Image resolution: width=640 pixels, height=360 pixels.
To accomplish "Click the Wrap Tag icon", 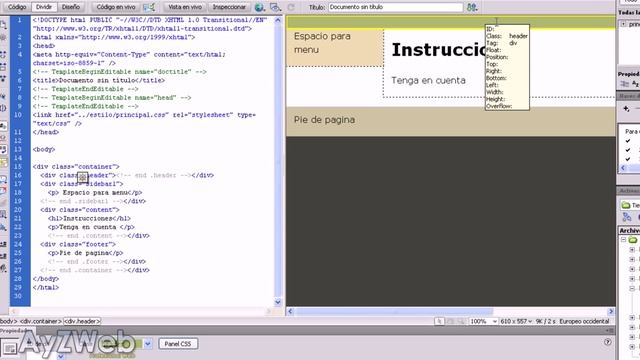I will pyautogui.click(x=3, y=203).
